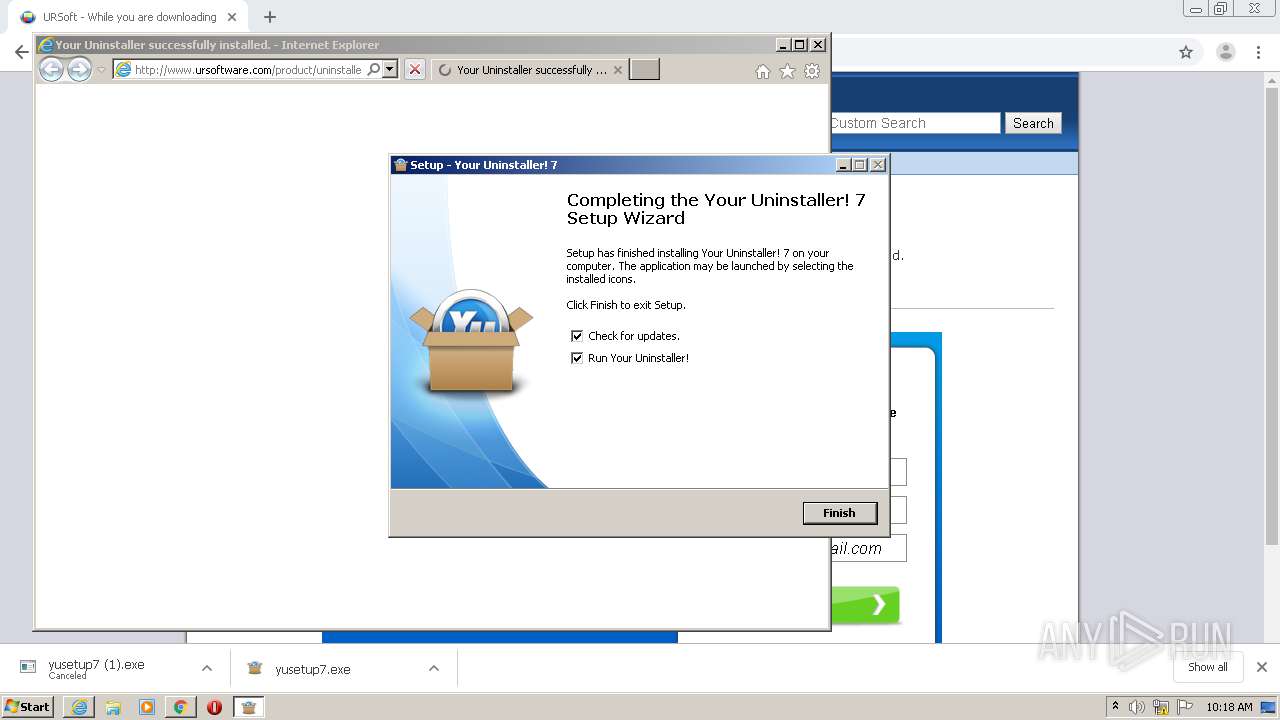Click the green arrow submit button
The width and height of the screenshot is (1280, 720).
pyautogui.click(x=865, y=604)
